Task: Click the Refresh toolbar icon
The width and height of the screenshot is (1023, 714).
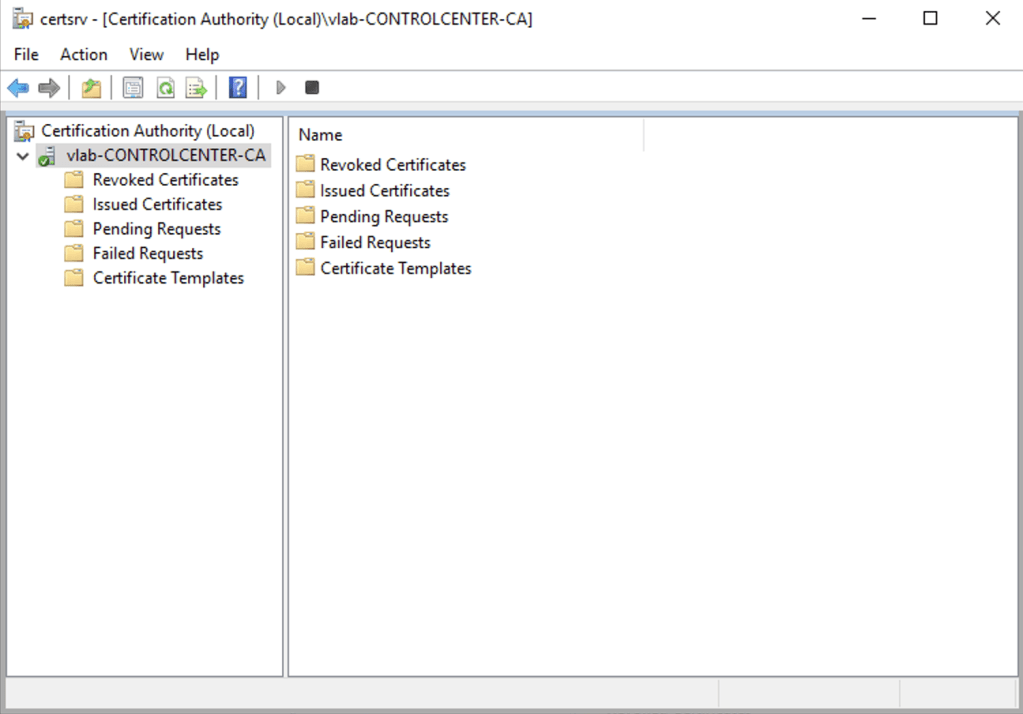Action: tap(165, 88)
